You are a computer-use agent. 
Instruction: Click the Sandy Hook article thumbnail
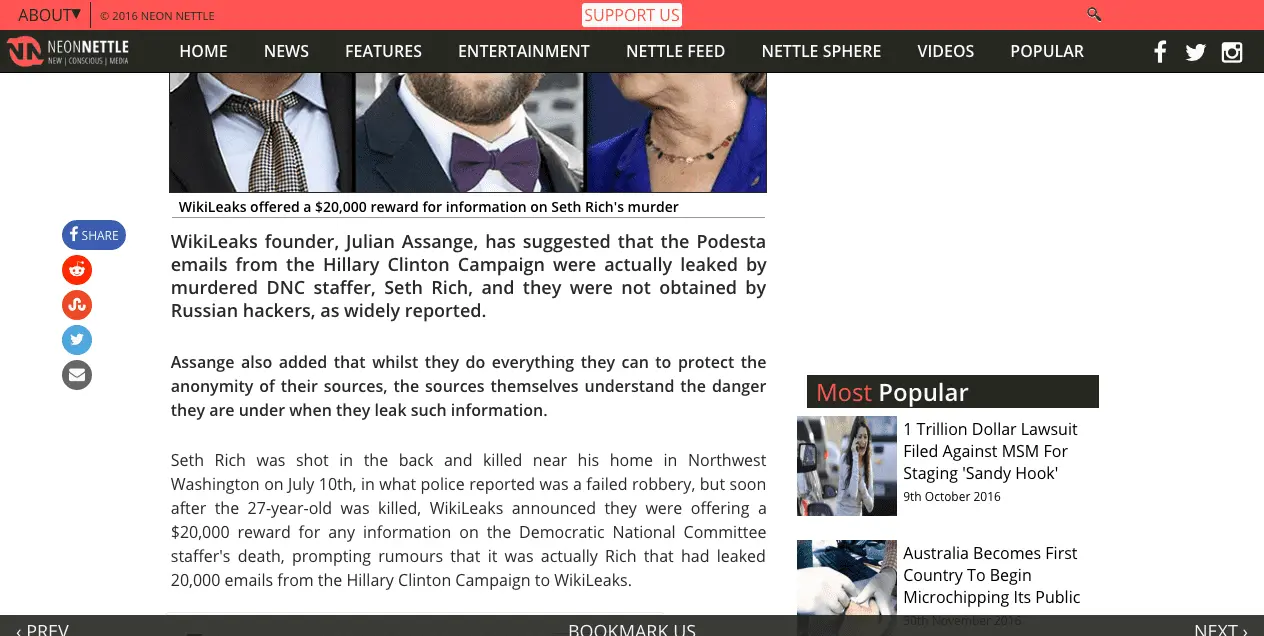[847, 466]
